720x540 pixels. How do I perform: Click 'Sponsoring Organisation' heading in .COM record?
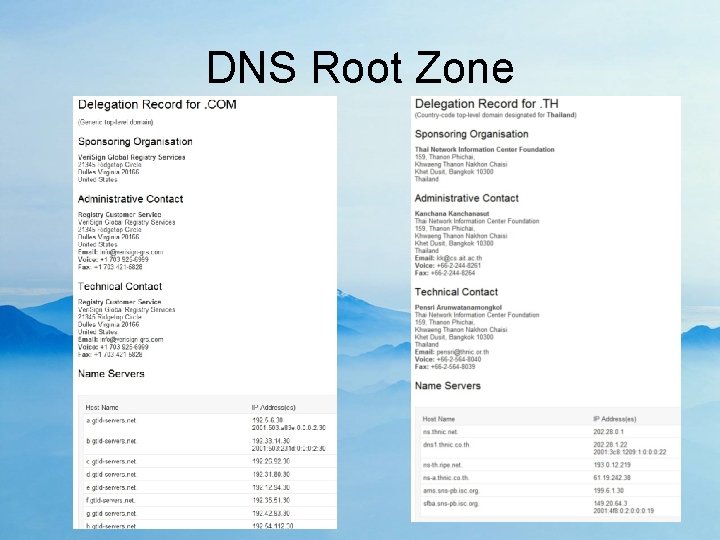coord(135,141)
